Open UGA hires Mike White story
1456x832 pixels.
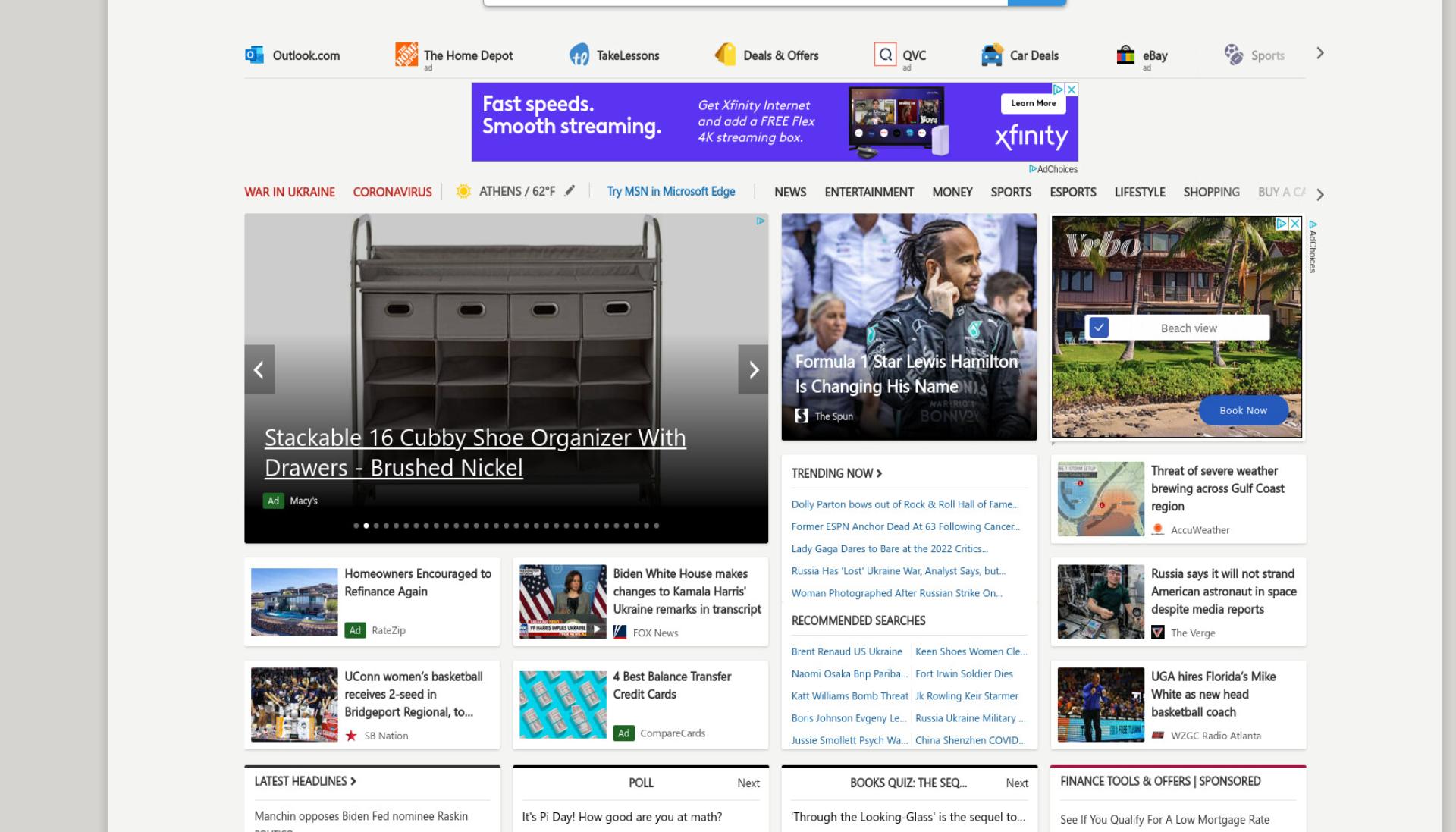coord(1213,694)
